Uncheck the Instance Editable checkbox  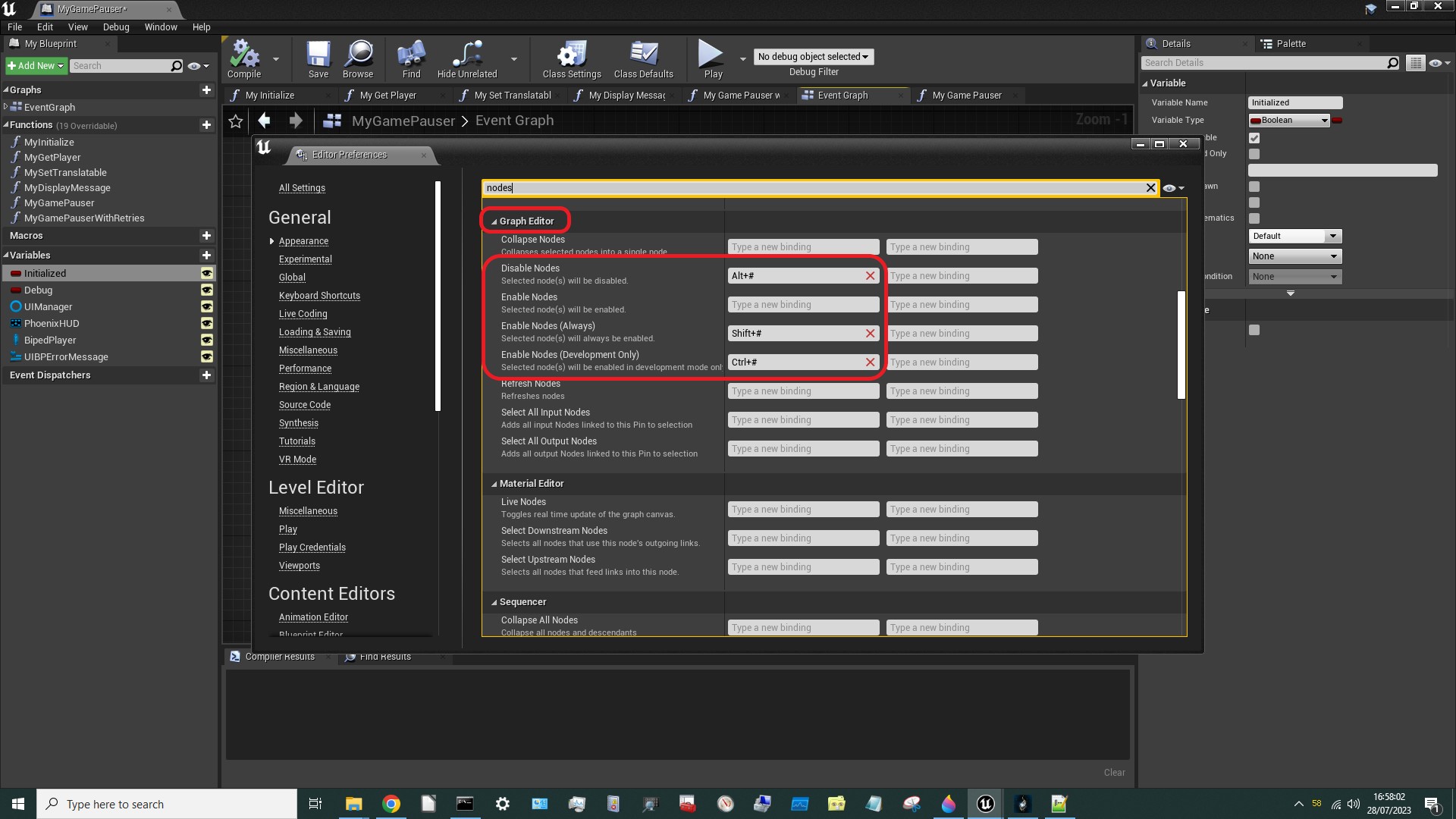coord(1254,138)
